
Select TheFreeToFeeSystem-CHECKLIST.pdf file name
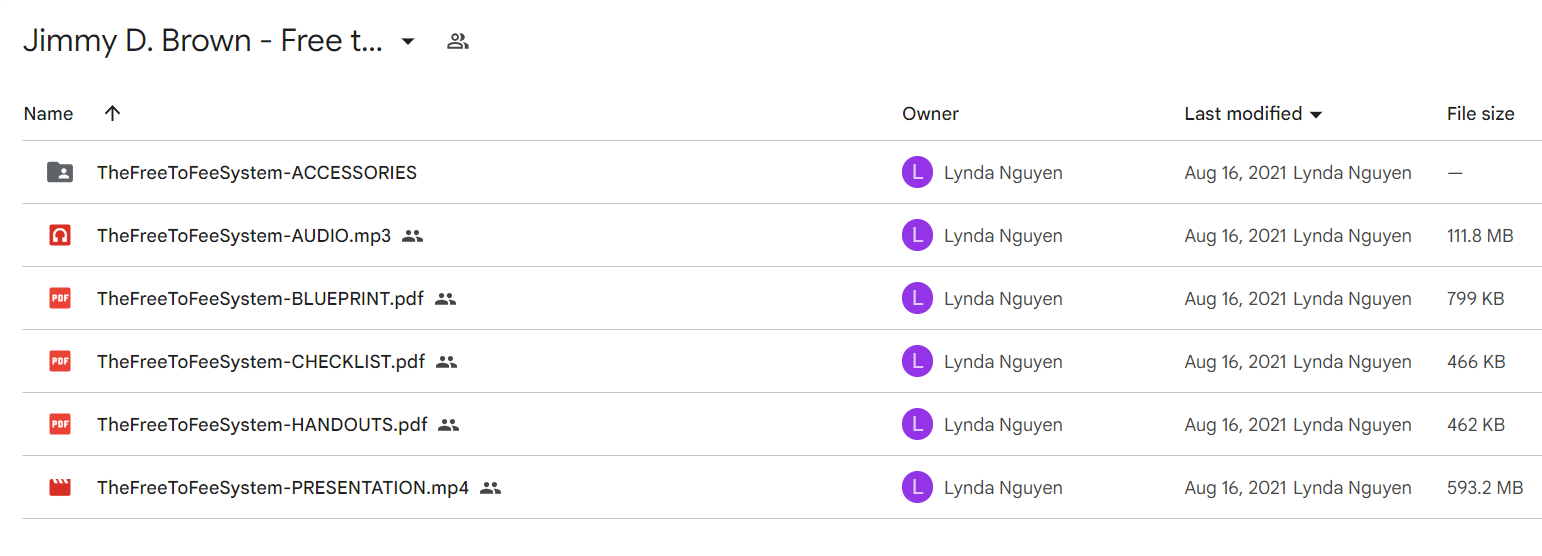click(261, 362)
